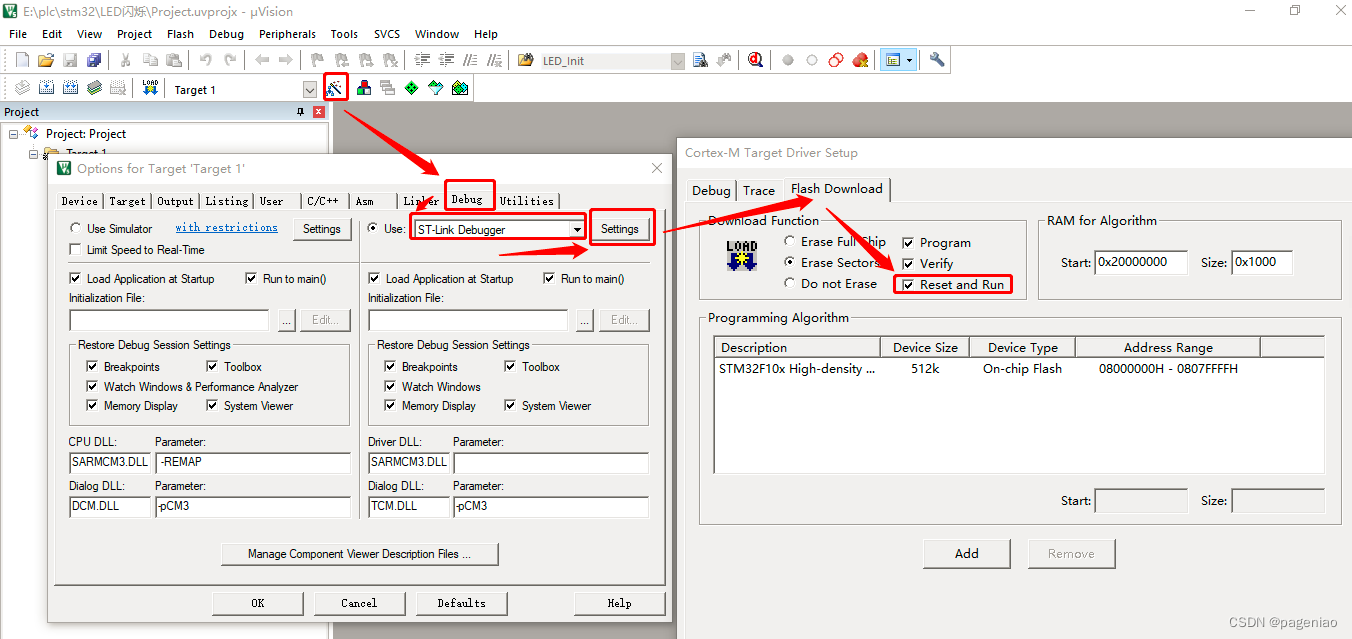
Task: Select the Erase Full Chip radio button
Action: pyautogui.click(x=790, y=242)
